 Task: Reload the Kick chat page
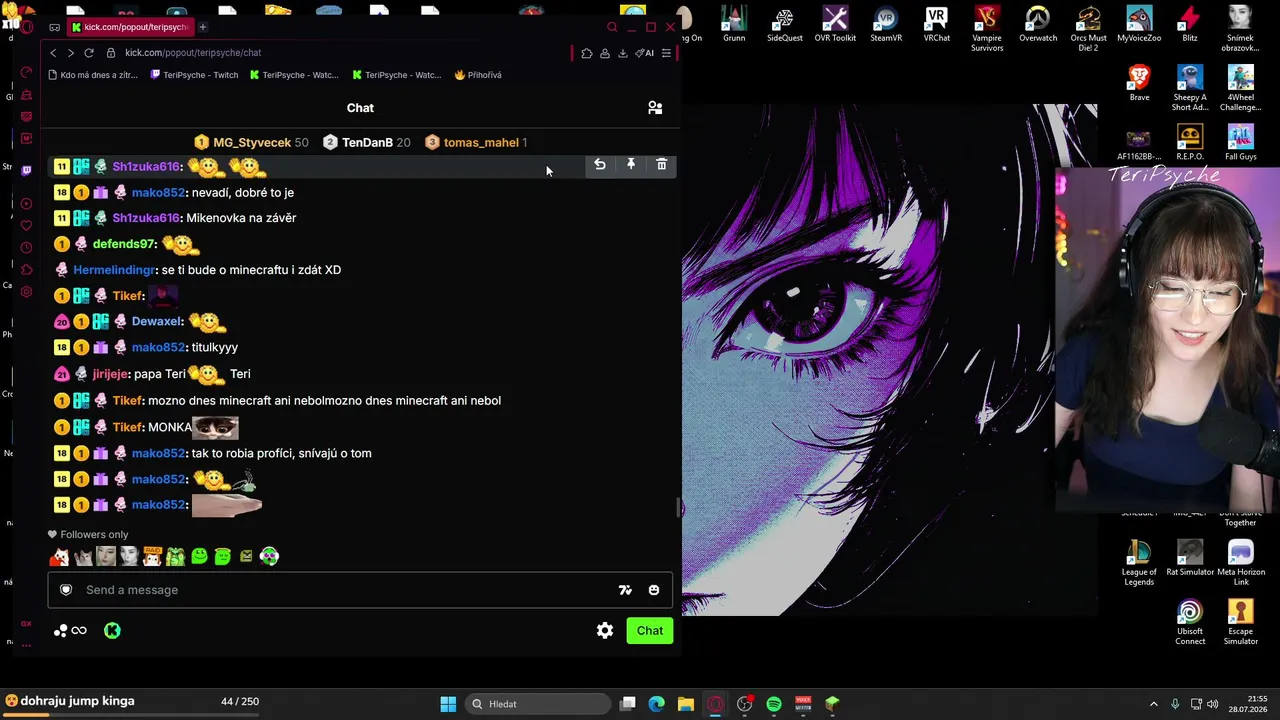89,53
